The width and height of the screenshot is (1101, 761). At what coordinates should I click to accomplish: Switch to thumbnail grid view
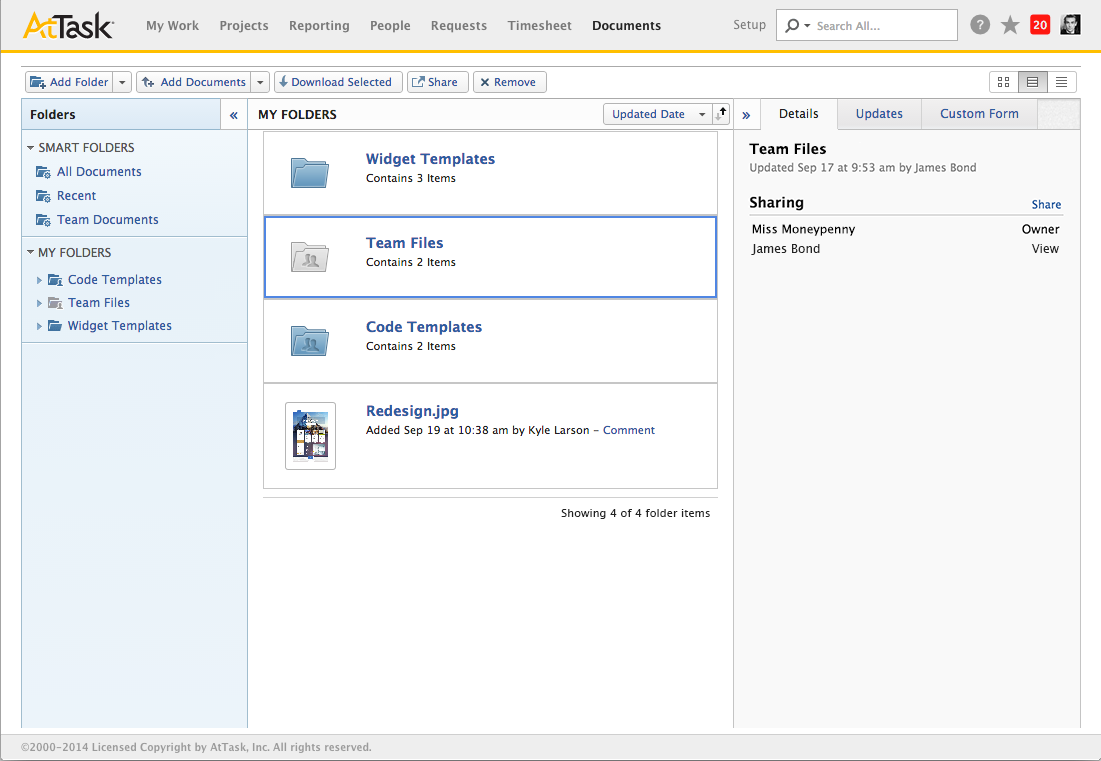click(1003, 82)
